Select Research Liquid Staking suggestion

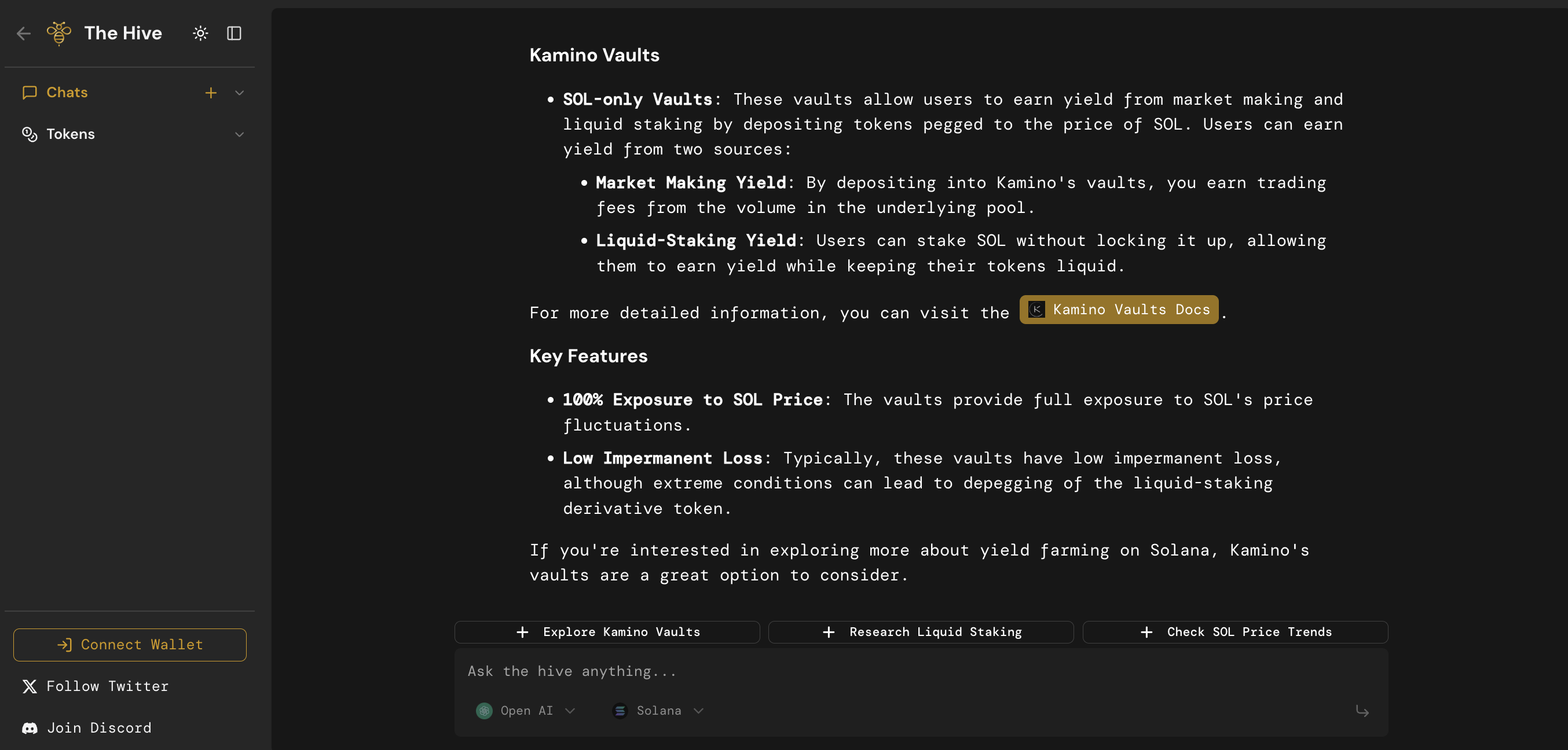[x=920, y=632]
